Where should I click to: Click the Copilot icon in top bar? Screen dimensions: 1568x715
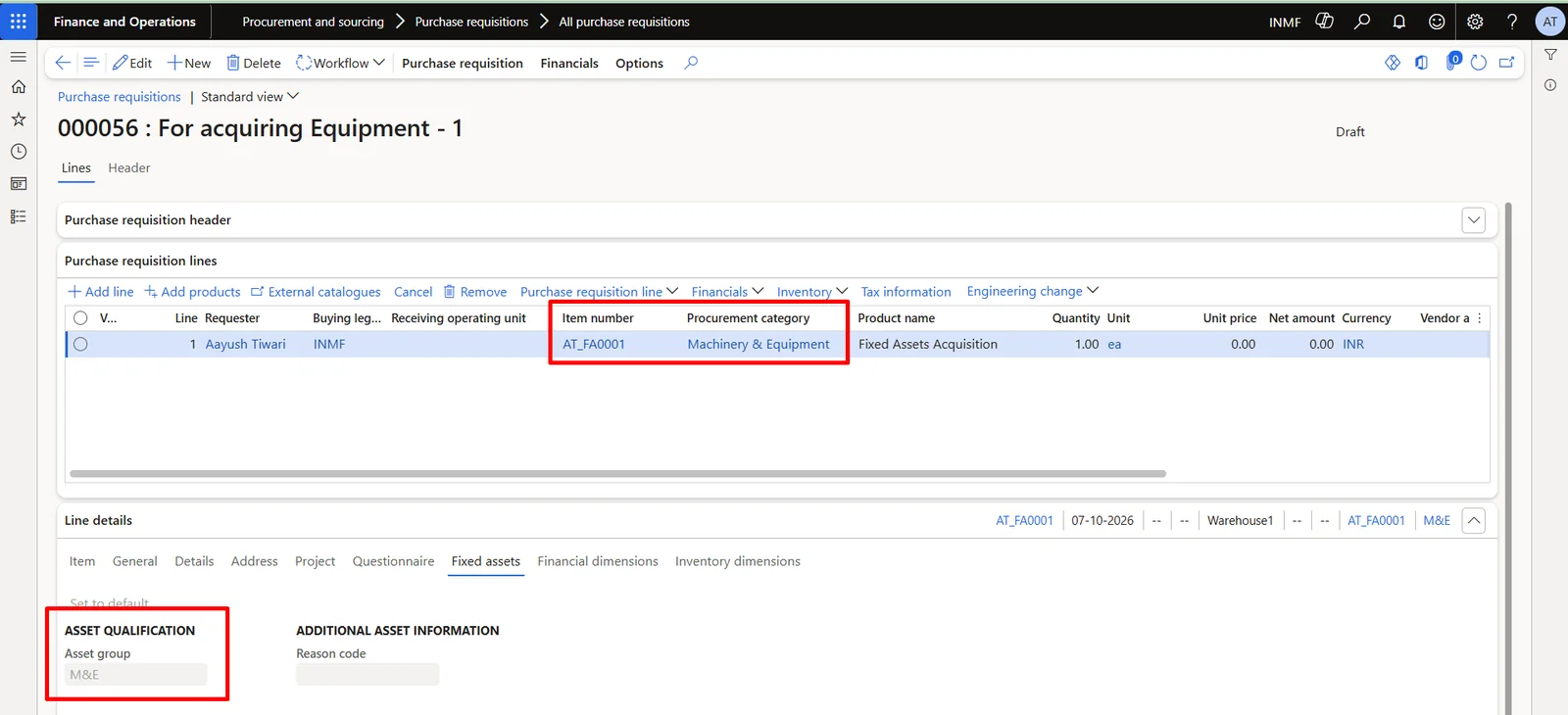[1324, 21]
